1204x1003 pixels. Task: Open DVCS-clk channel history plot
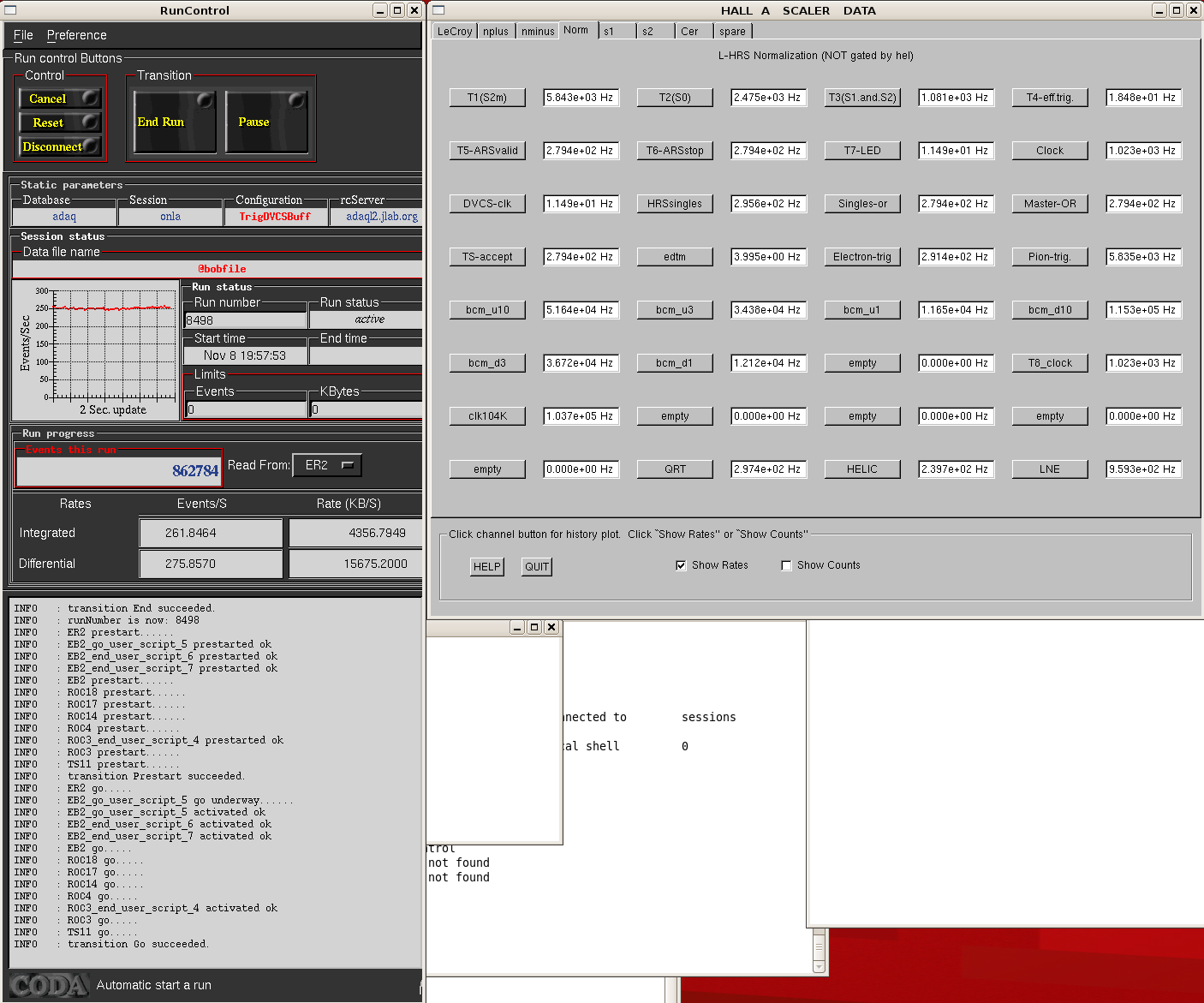point(487,204)
